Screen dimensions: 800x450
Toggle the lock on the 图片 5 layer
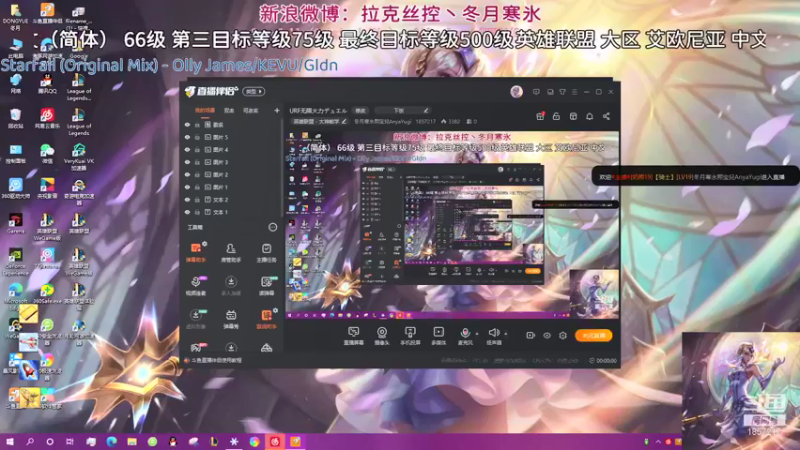pos(197,137)
